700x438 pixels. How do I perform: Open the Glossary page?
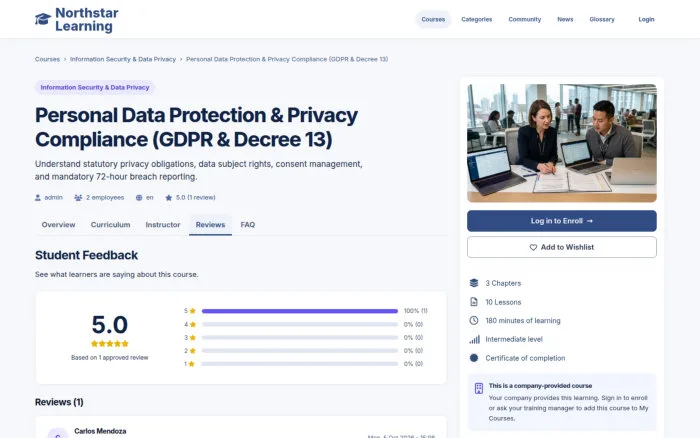point(602,20)
